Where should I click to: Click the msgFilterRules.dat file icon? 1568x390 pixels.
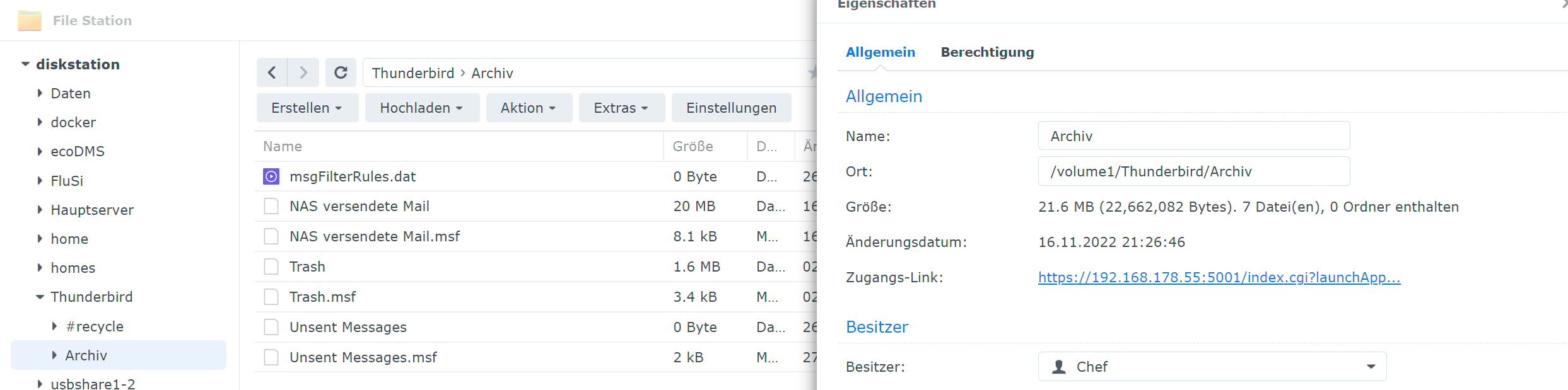[x=271, y=176]
